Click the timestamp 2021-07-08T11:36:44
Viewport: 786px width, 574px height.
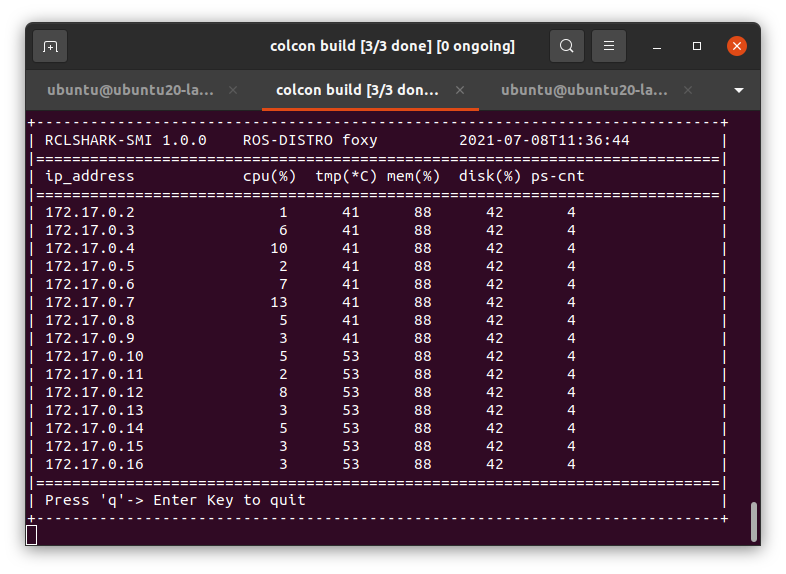coord(544,140)
